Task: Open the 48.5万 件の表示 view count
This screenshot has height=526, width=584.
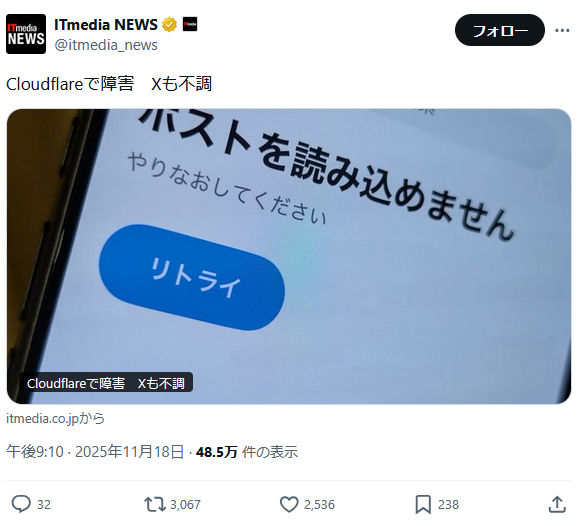Action: pos(247,452)
